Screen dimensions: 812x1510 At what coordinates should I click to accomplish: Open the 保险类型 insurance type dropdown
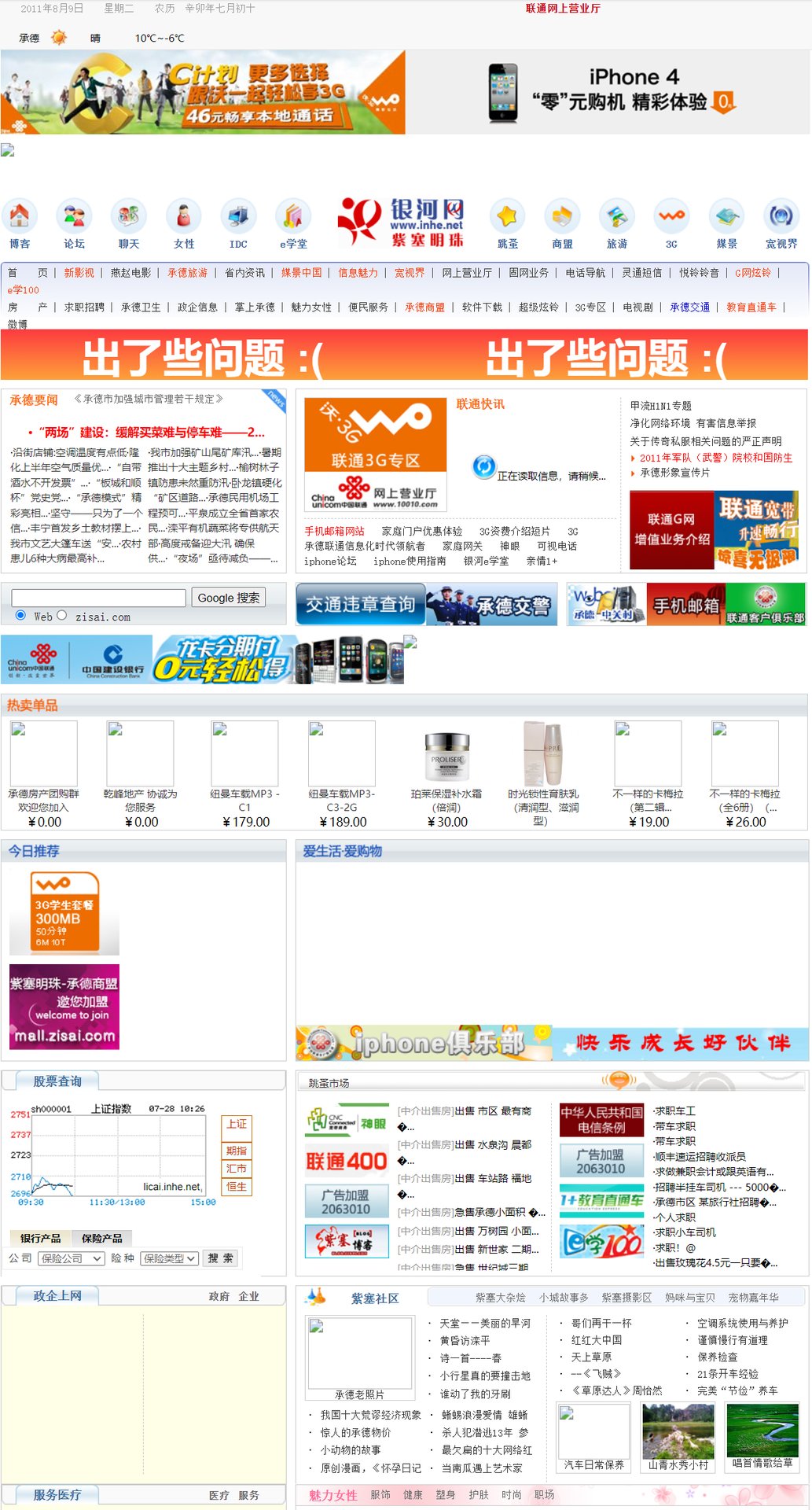click(169, 1258)
